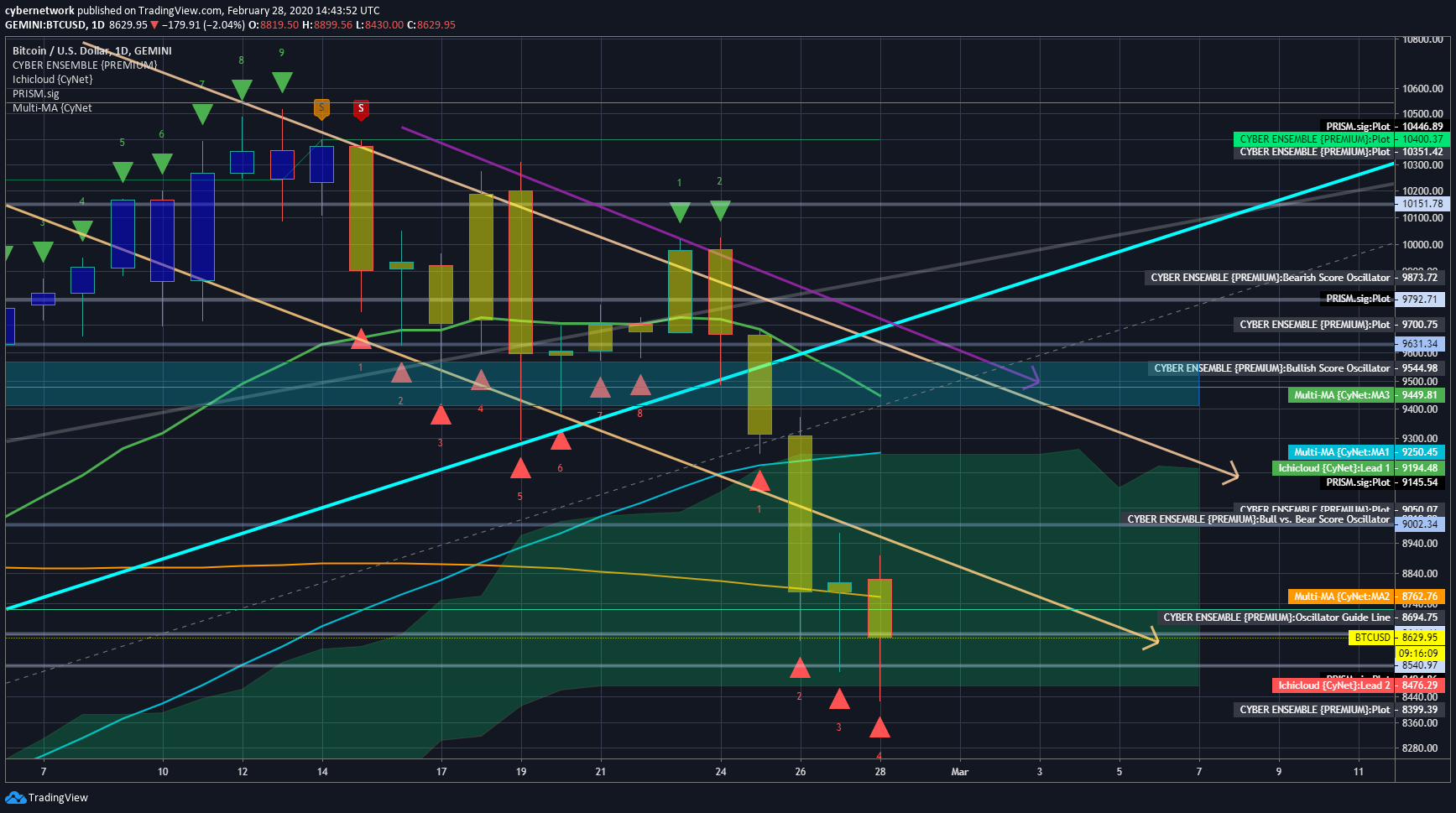
Task: Click the CYBER ENSEMBLE Plot 8399.39 label
Action: click(1339, 710)
